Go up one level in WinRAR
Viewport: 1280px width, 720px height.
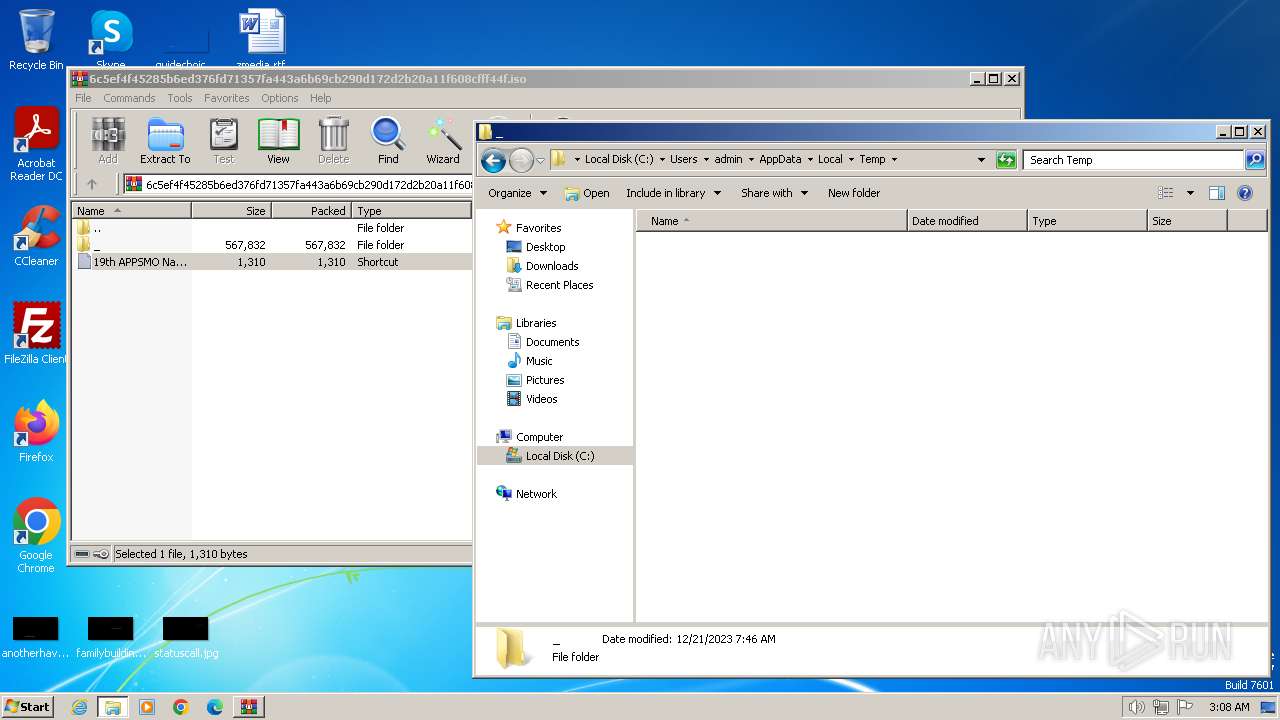[x=92, y=184]
